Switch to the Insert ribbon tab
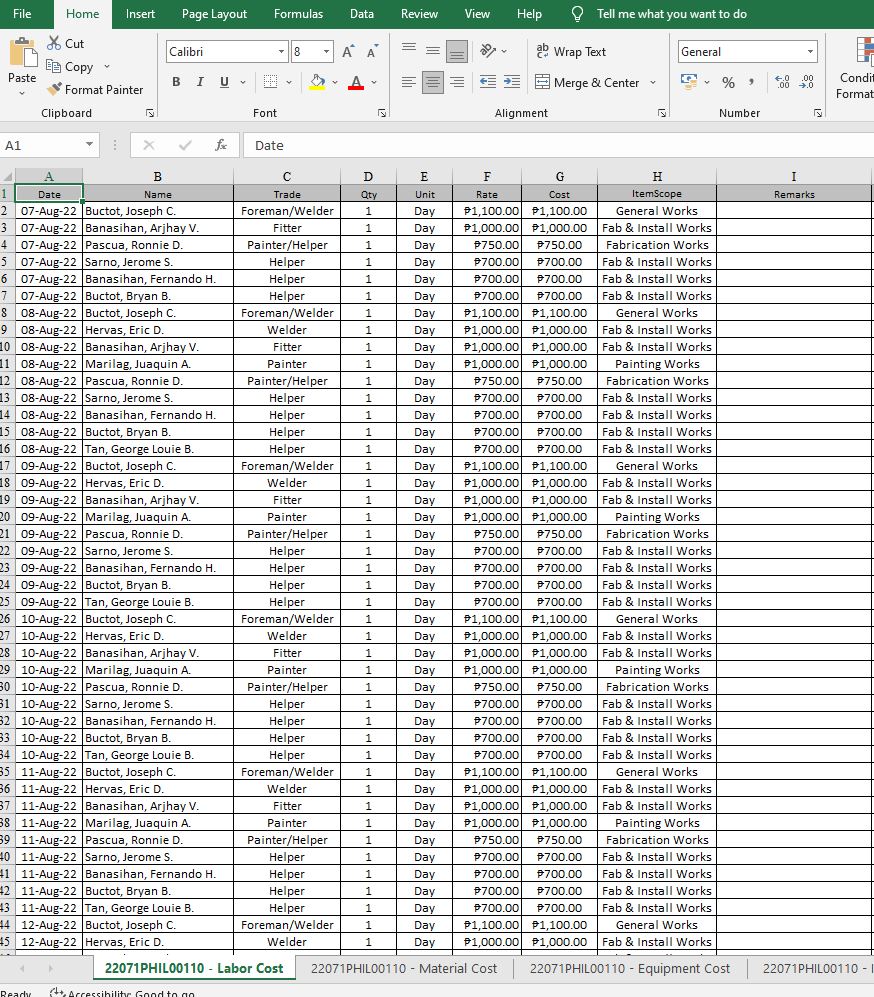This screenshot has width=874, height=997. 140,14
